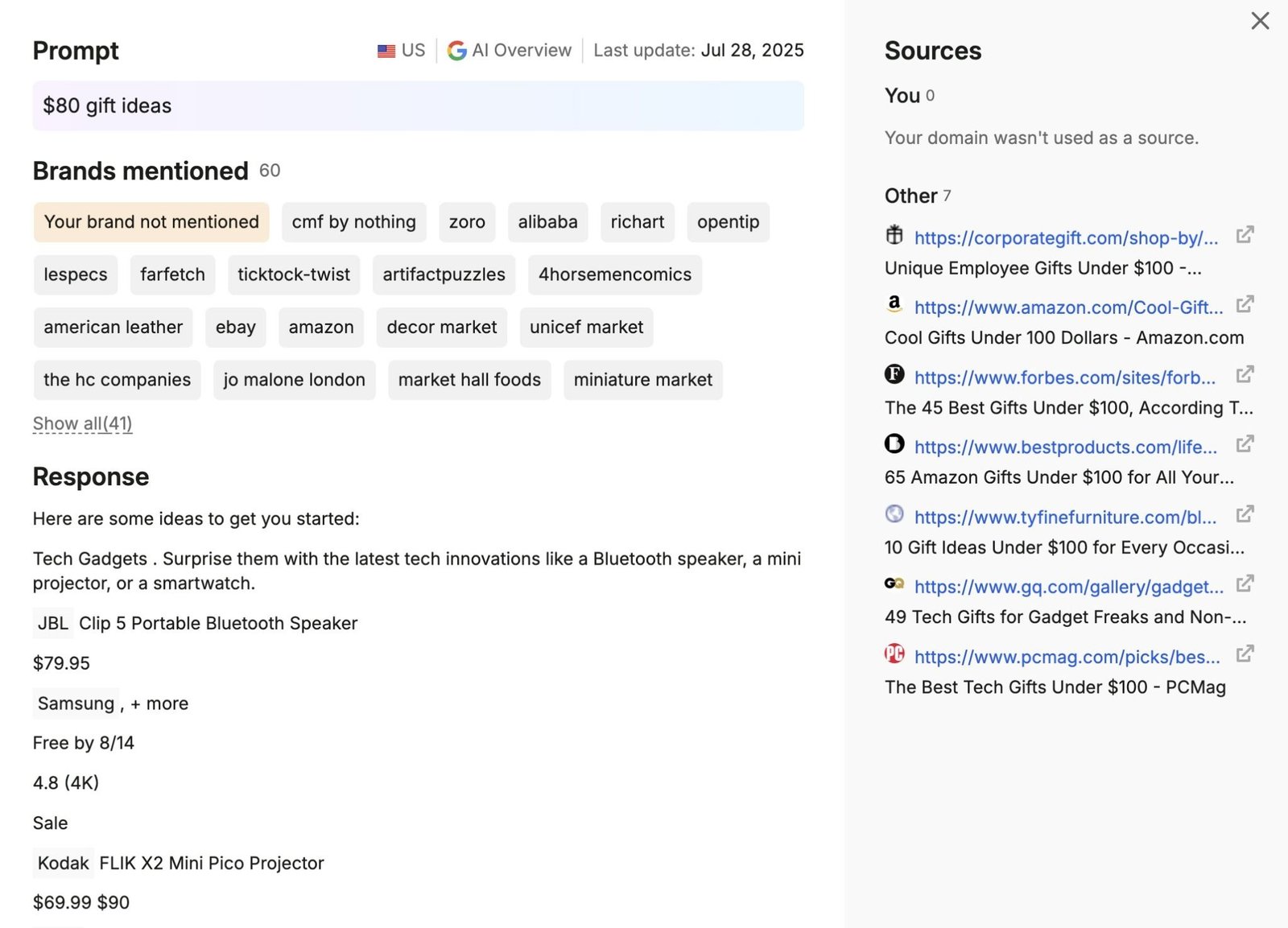This screenshot has width=1288, height=928.
Task: Select the 'farfetch' brand tag
Action: 172,274
